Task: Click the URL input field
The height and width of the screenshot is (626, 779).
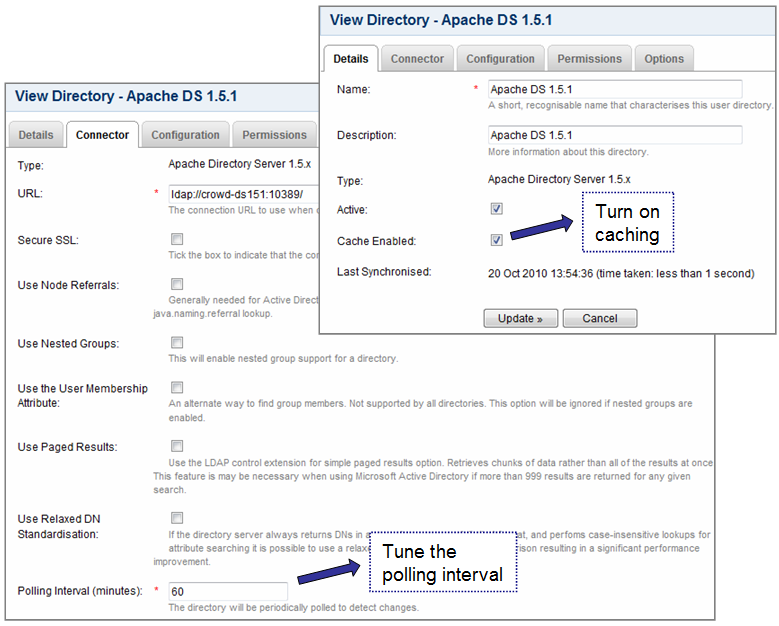Action: pyautogui.click(x=243, y=194)
